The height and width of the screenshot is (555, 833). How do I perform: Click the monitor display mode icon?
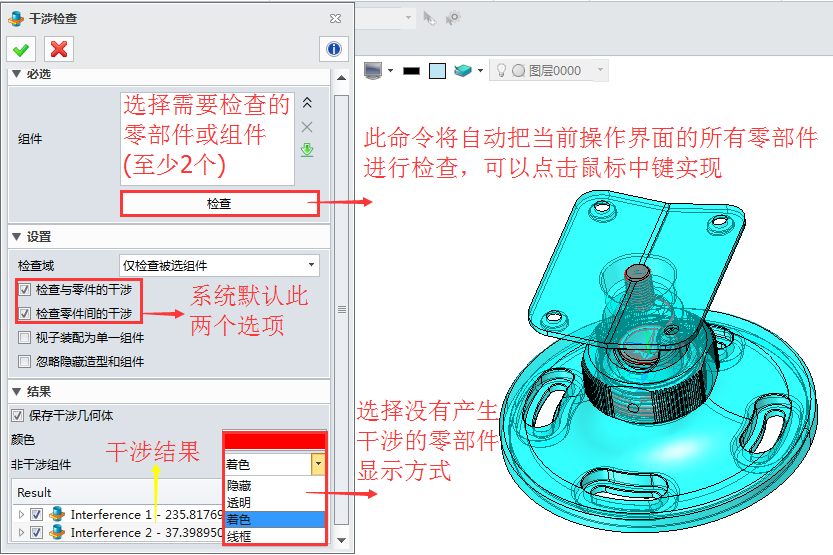point(374,70)
